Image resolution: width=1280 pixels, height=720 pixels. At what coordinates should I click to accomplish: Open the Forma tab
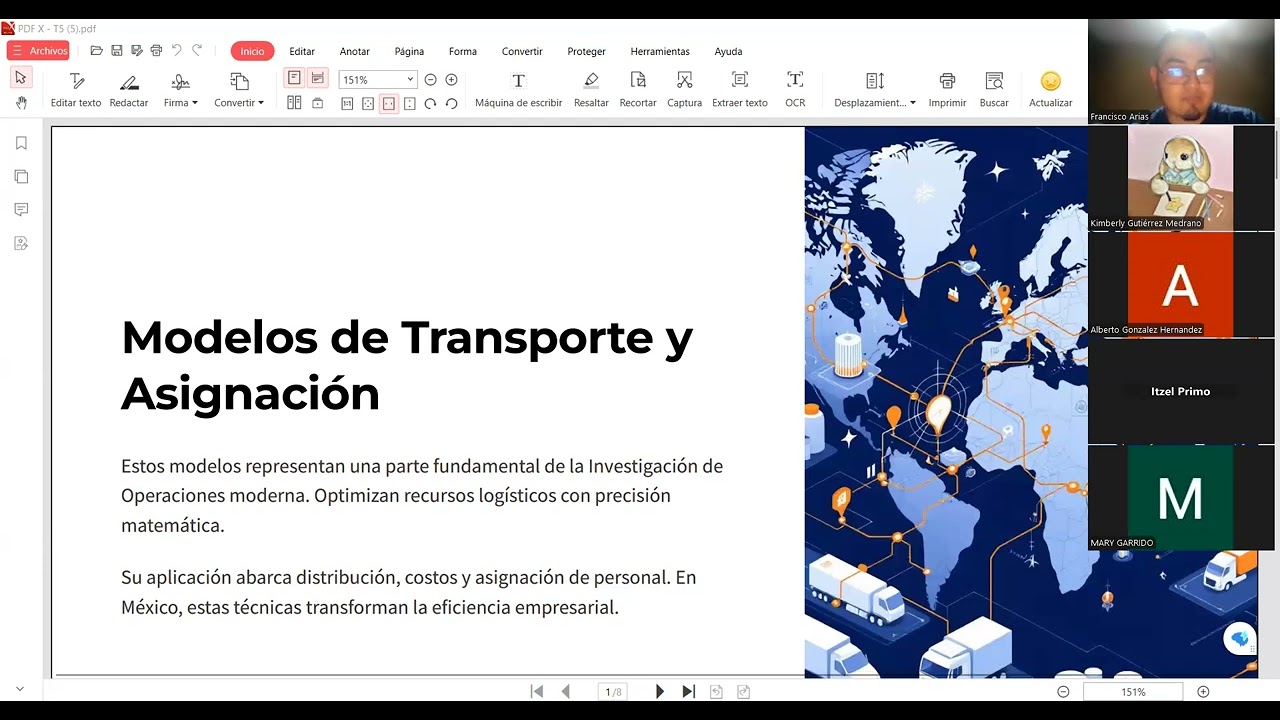[463, 51]
